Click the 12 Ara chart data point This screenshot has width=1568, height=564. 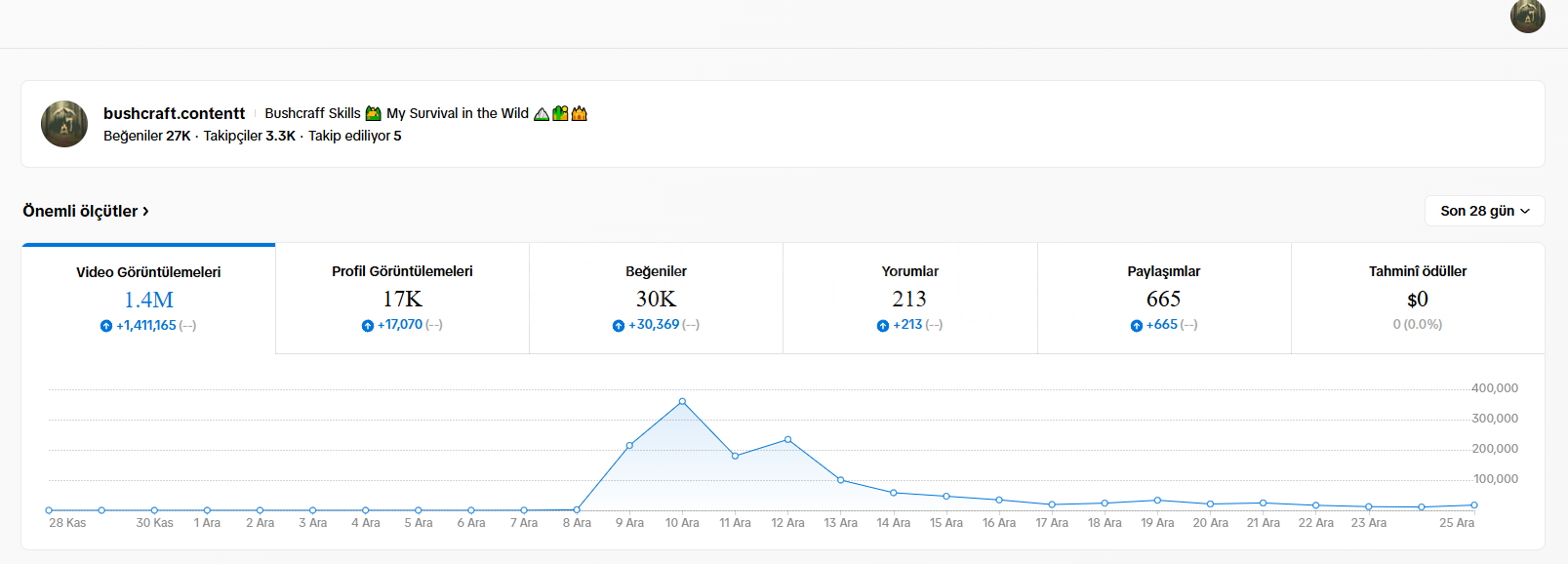788,439
